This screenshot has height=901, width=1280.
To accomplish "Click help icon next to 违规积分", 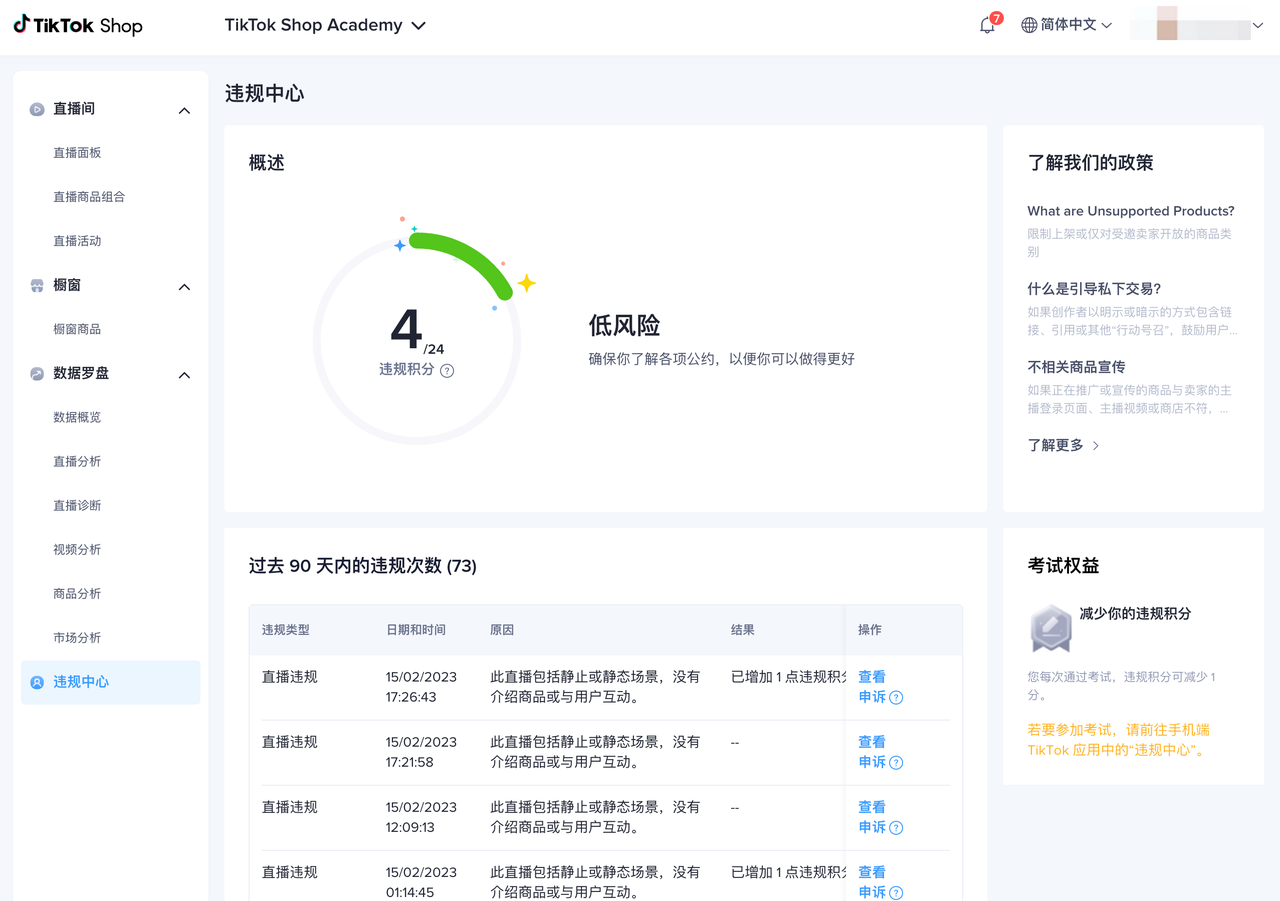I will pos(447,371).
